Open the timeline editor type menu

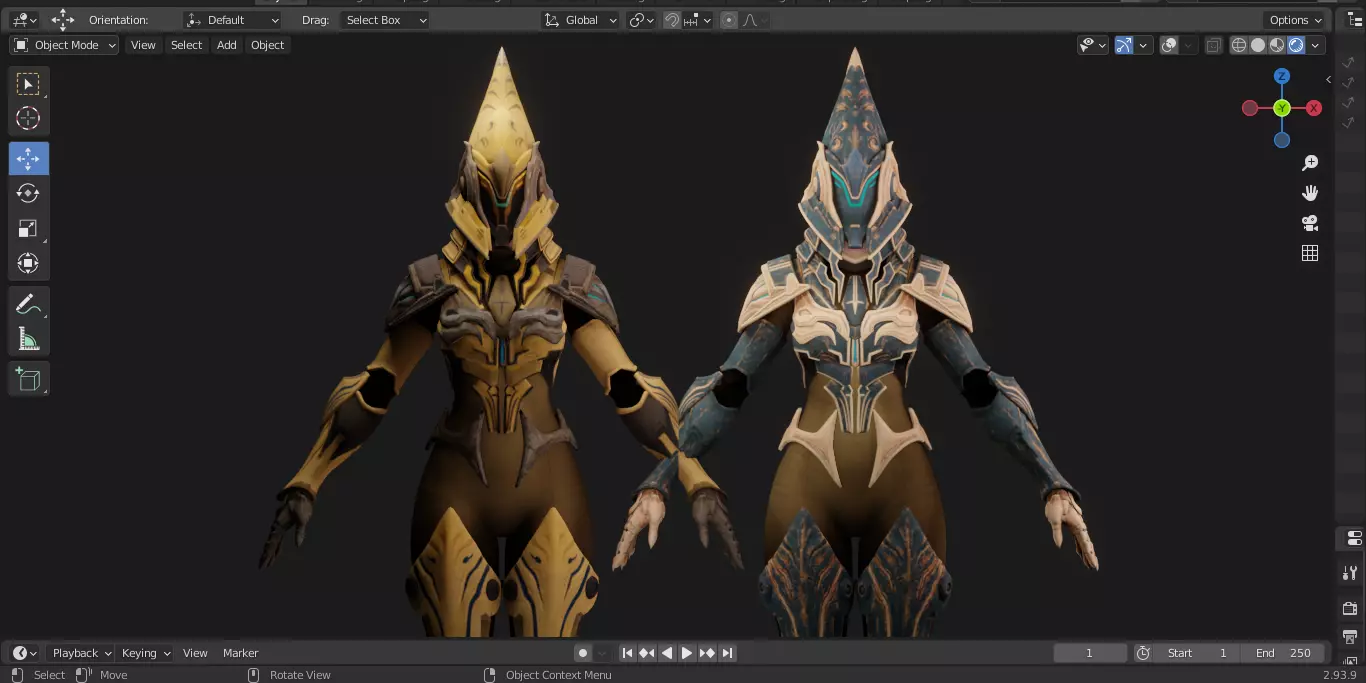coord(24,653)
